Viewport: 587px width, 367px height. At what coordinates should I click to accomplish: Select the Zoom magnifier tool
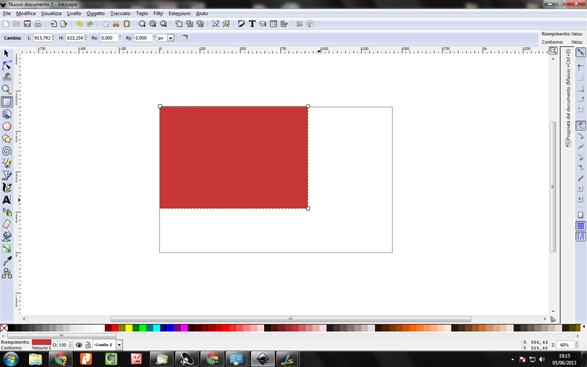6,90
